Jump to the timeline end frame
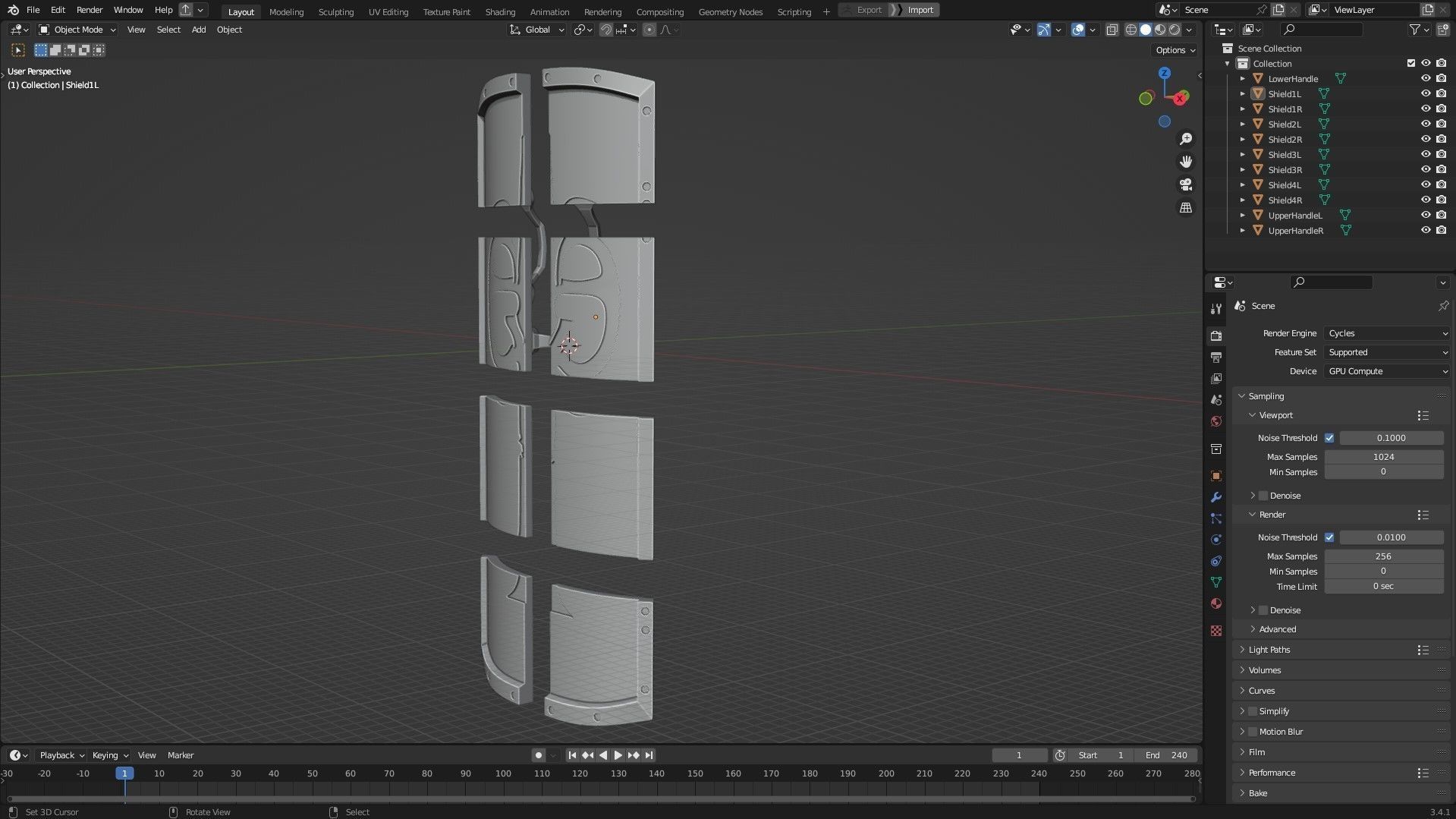The height and width of the screenshot is (819, 1456). coord(649,755)
